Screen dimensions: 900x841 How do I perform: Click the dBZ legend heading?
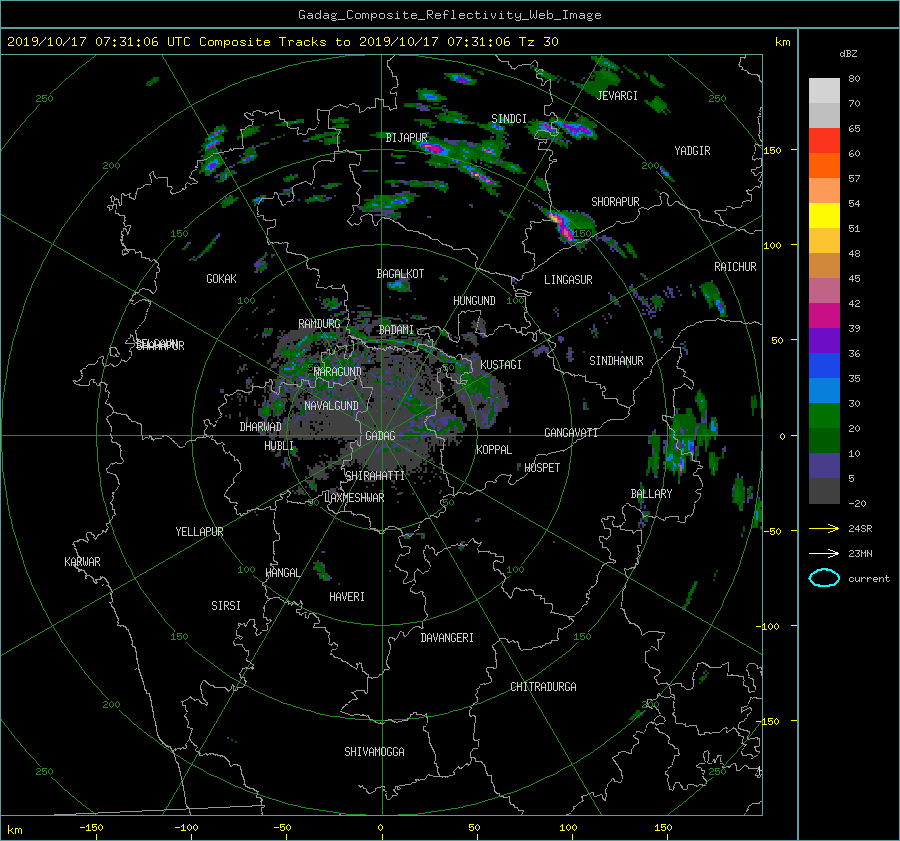[x=848, y=53]
